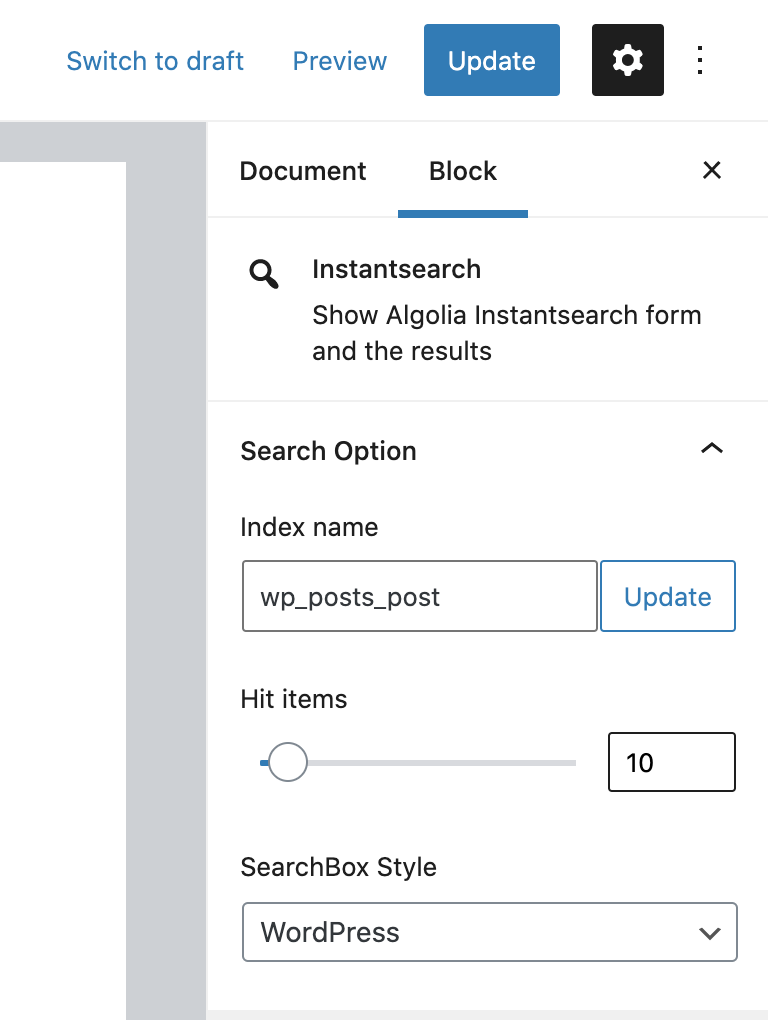
Task: Open the three-dot more options menu
Action: pyautogui.click(x=700, y=61)
